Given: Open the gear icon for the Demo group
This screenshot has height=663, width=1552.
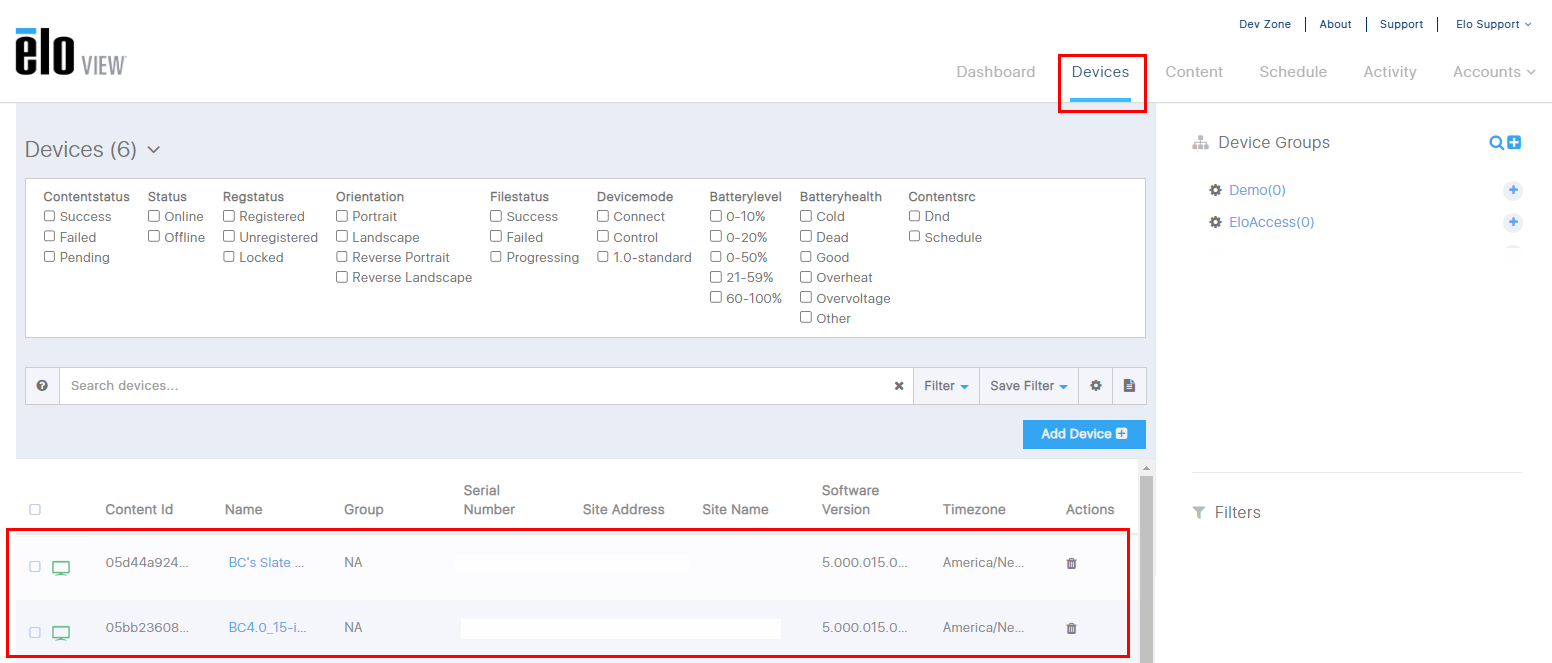Looking at the screenshot, I should pyautogui.click(x=1216, y=190).
